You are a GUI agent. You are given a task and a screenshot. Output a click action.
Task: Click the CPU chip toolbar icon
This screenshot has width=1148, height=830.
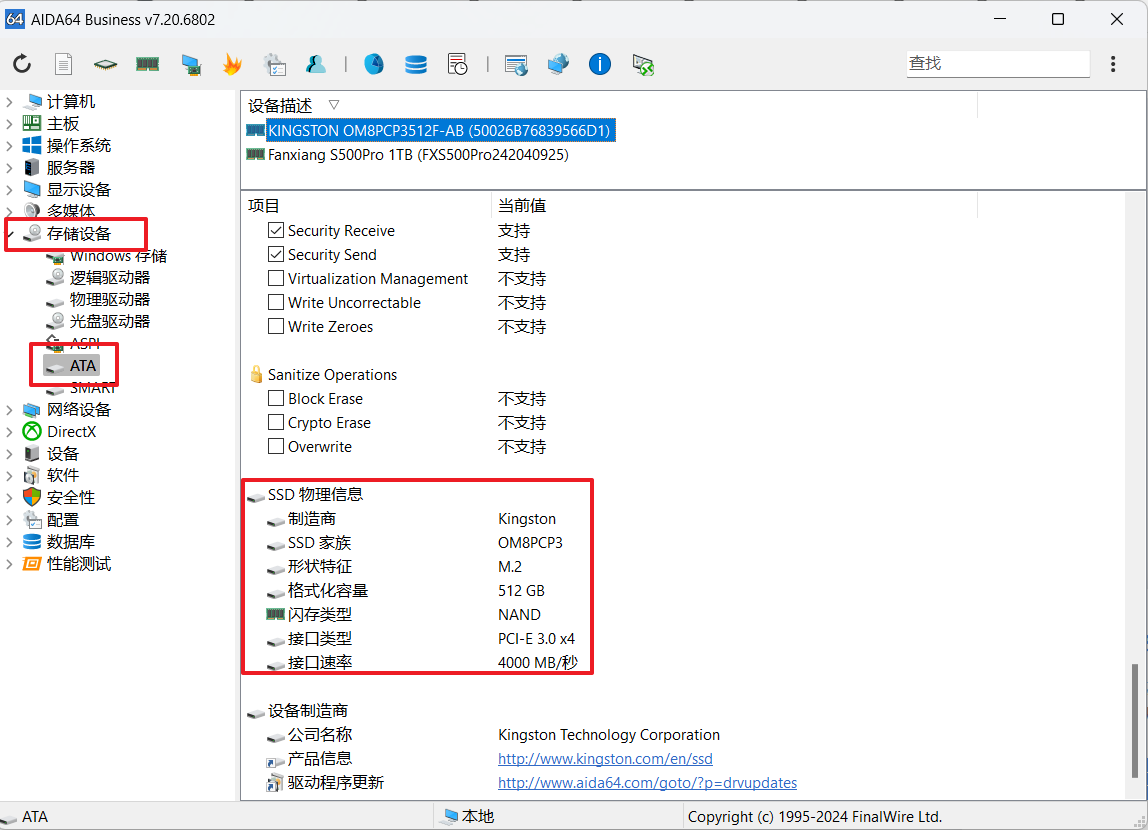coord(105,64)
